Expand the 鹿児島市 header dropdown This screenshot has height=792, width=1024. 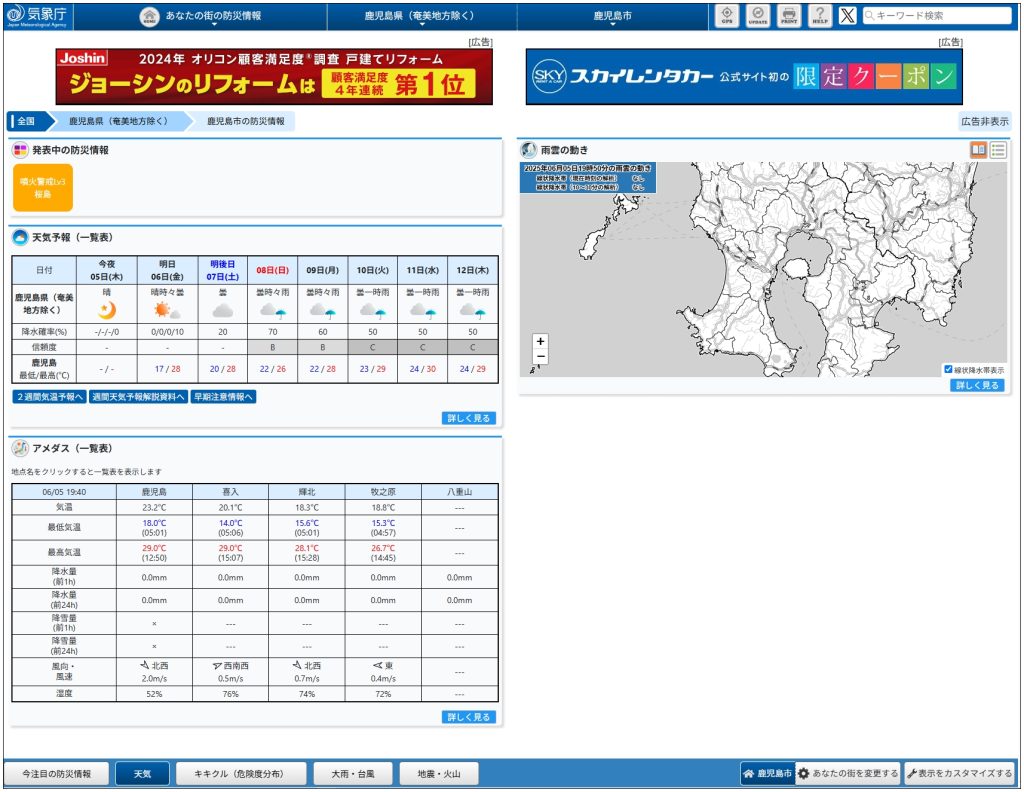(612, 17)
